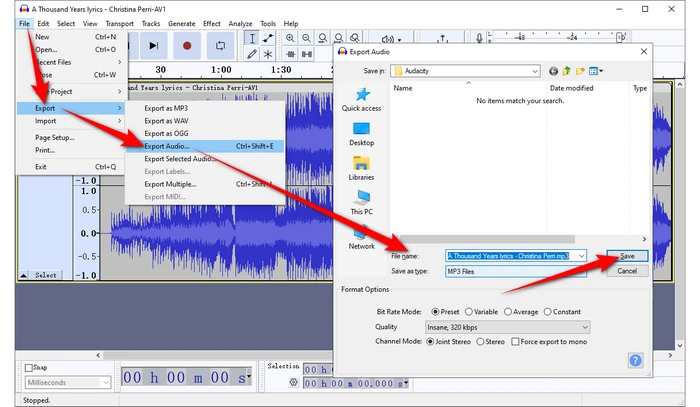
Task: Choose Export Audio... menu entry
Action: click(205, 146)
